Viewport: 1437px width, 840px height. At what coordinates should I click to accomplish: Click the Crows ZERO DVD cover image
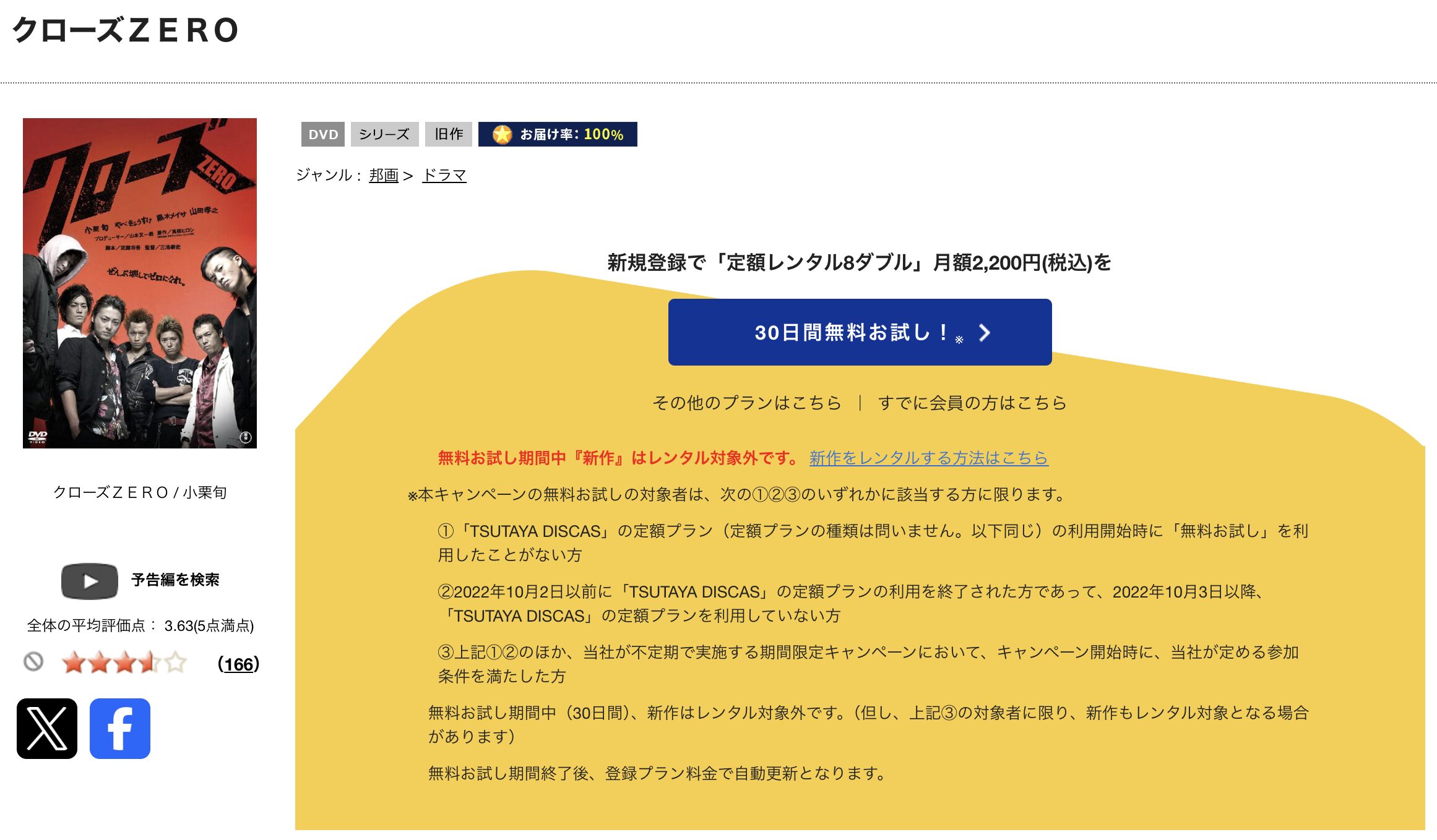(x=140, y=283)
